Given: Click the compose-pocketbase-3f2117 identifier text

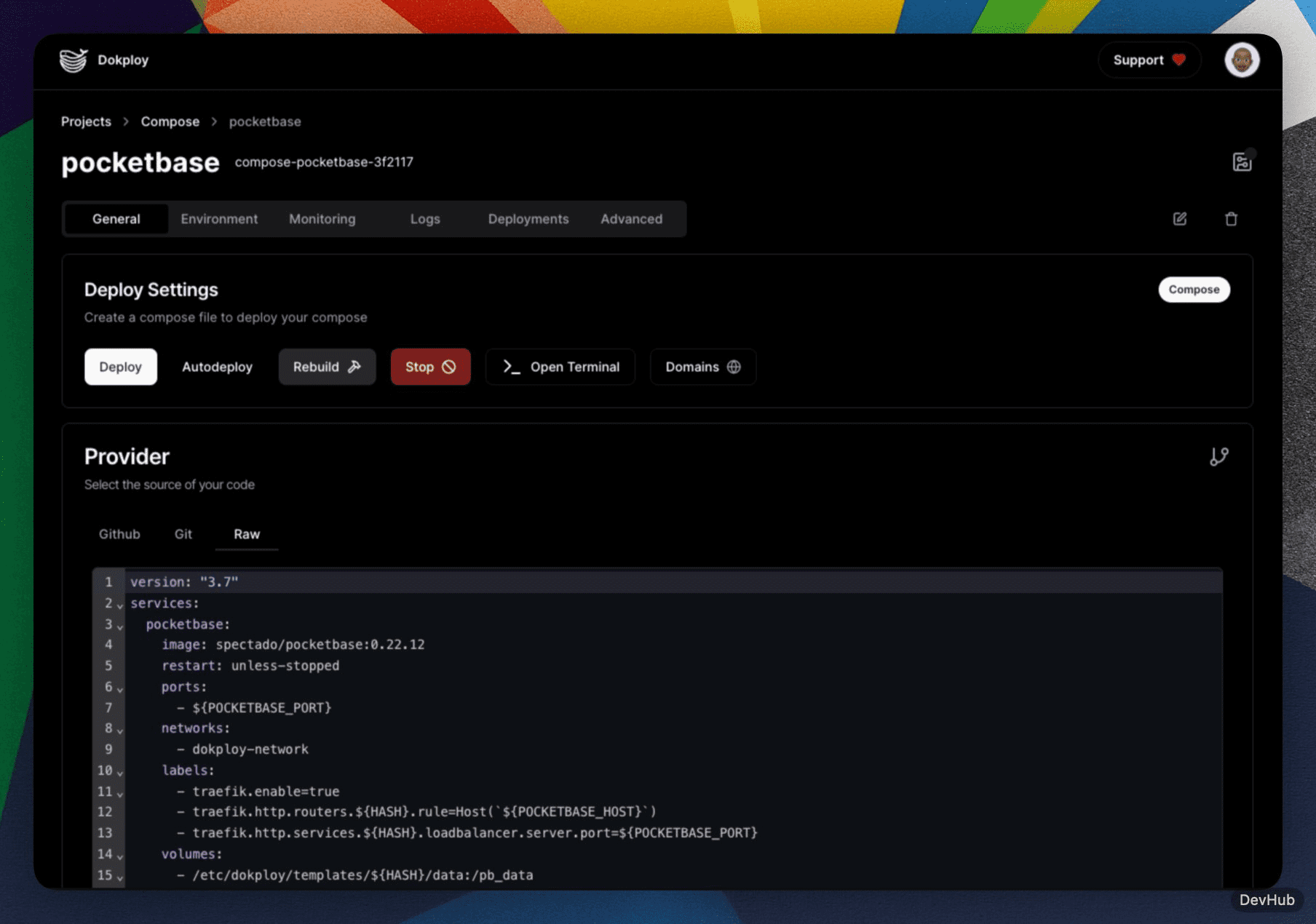Looking at the screenshot, I should (324, 162).
